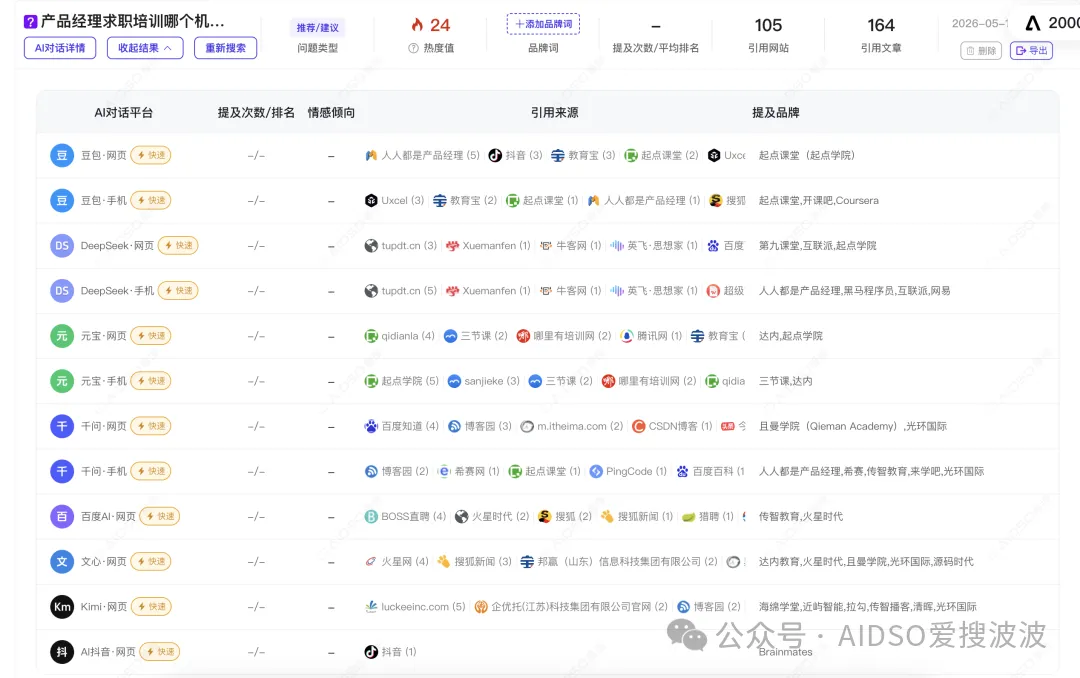Click the flame heat icon
Image resolution: width=1080 pixels, height=678 pixels.
pos(417,25)
